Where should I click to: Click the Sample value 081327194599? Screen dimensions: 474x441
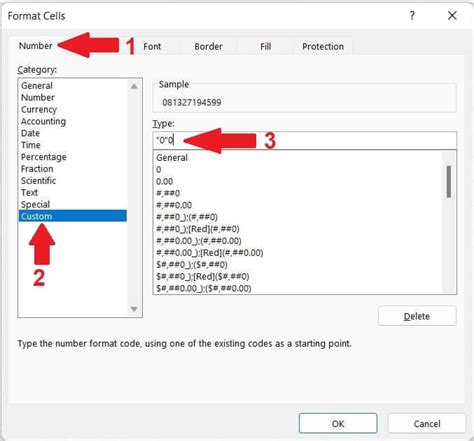point(192,102)
